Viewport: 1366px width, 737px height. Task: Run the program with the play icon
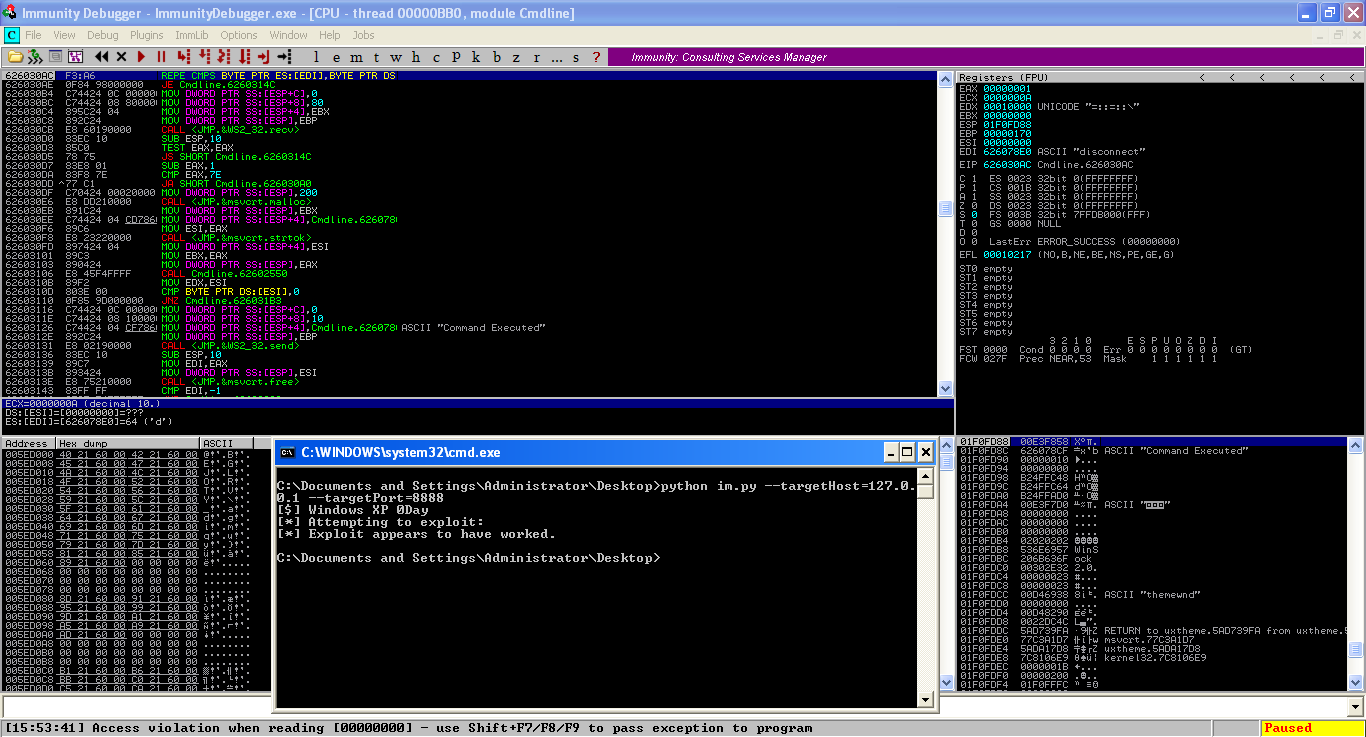(141, 57)
